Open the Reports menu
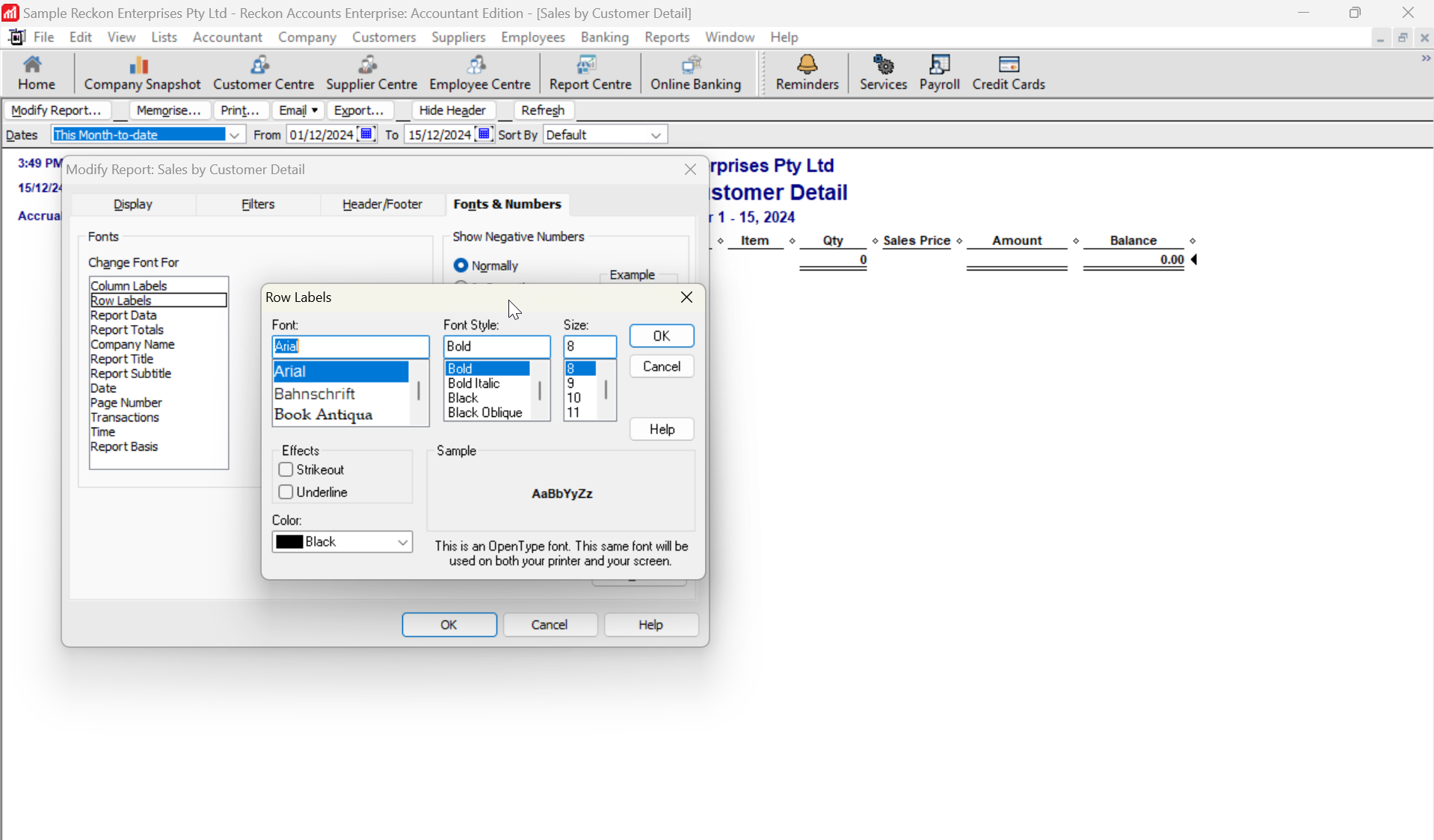This screenshot has height=840, width=1434. [667, 37]
